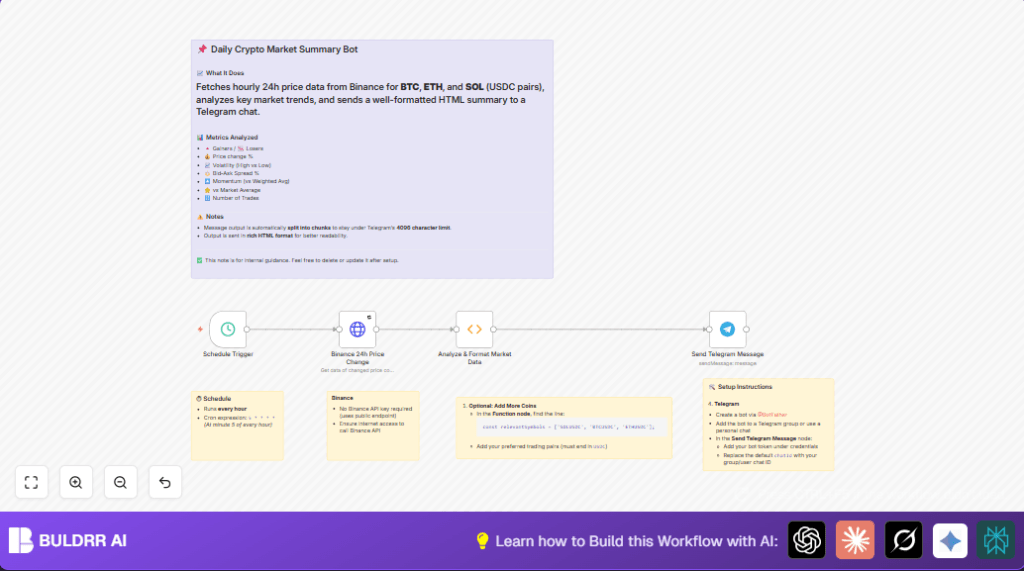Screen dimensions: 1024x571
Task: Click the orange Claude starburst icon
Action: (x=855, y=540)
